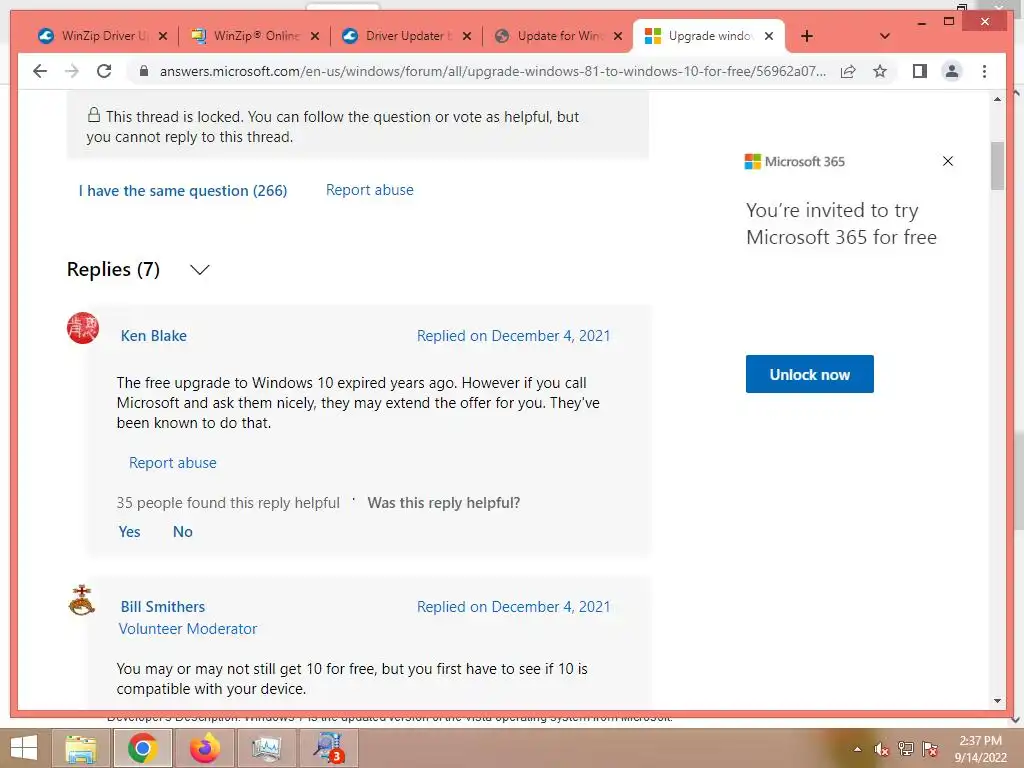Viewport: 1024px width, 768px height.
Task: Launch Firefox from taskbar
Action: tap(204, 748)
